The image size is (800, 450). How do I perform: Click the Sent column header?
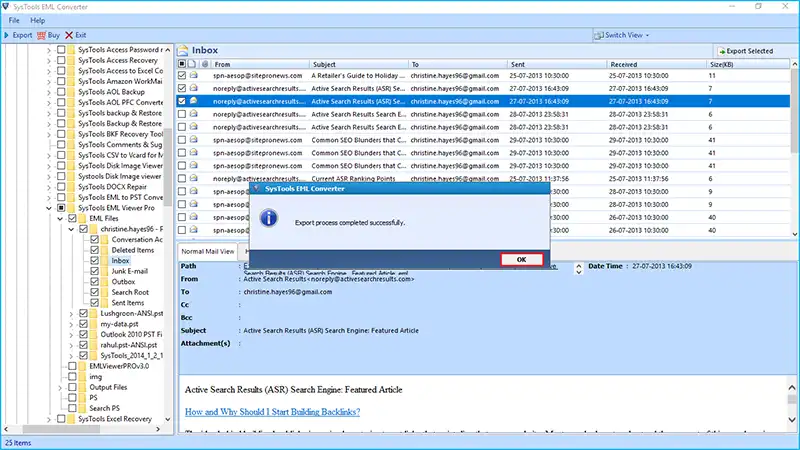557,64
